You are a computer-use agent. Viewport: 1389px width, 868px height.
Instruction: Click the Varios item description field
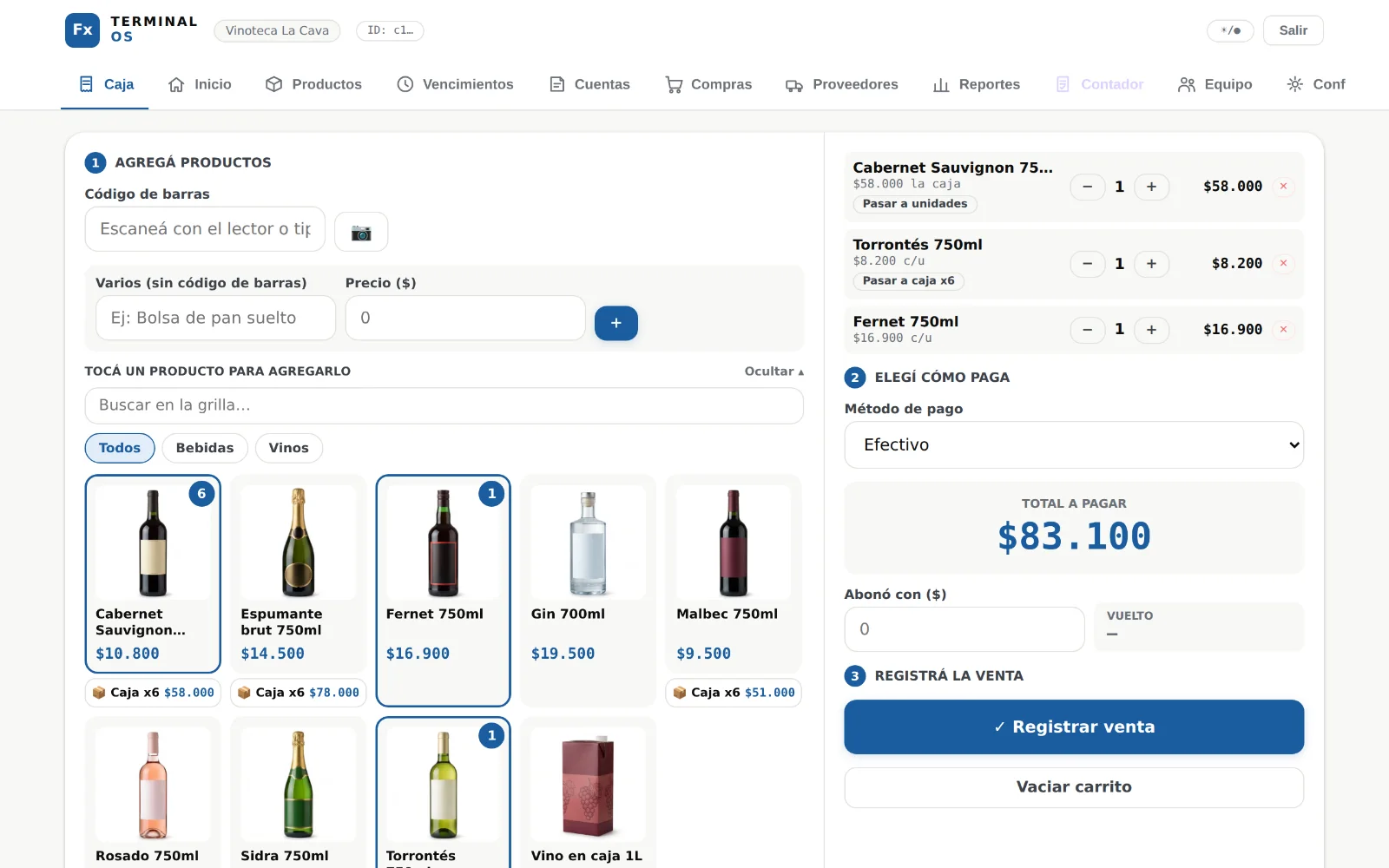pyautogui.click(x=215, y=318)
